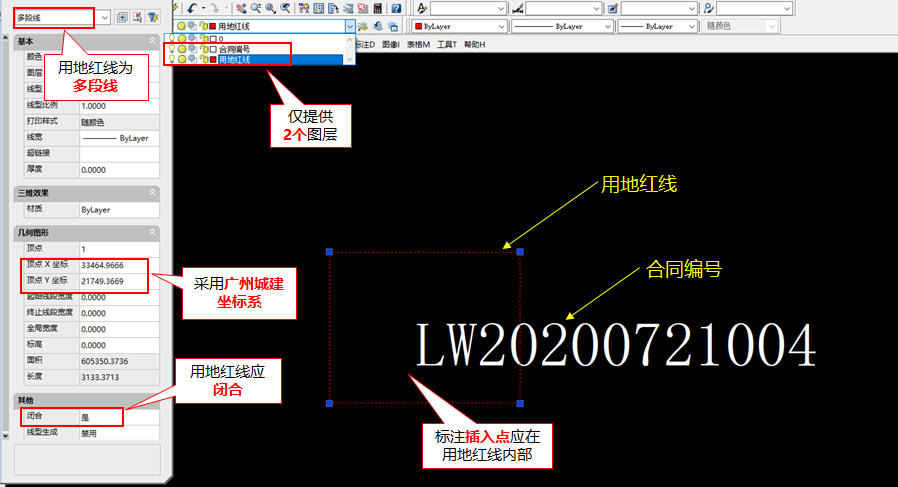Open the calculator icon in toolbar
The image size is (898, 487).
coord(377,8)
